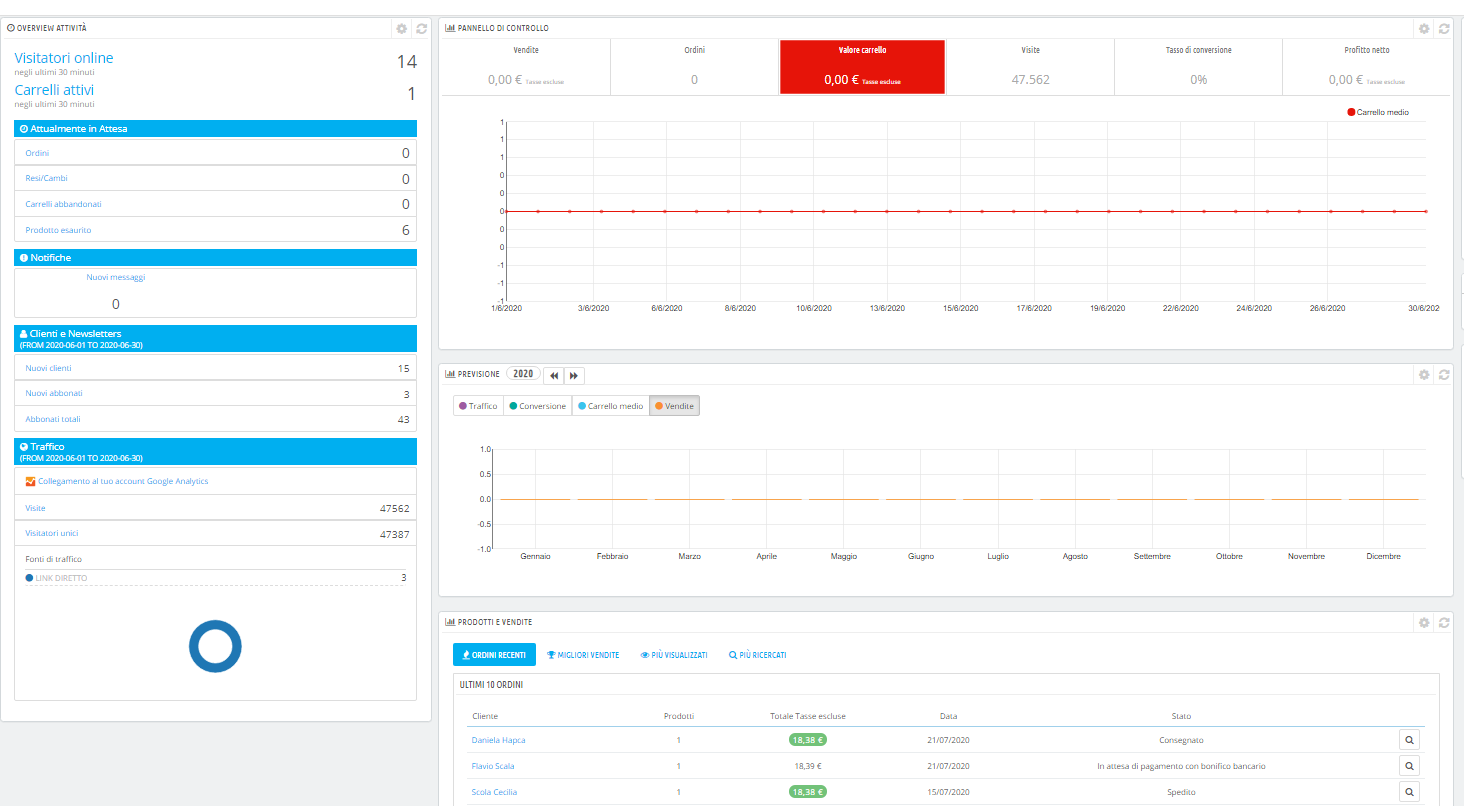Open settings gear in Overview Attività panel

coord(402,29)
